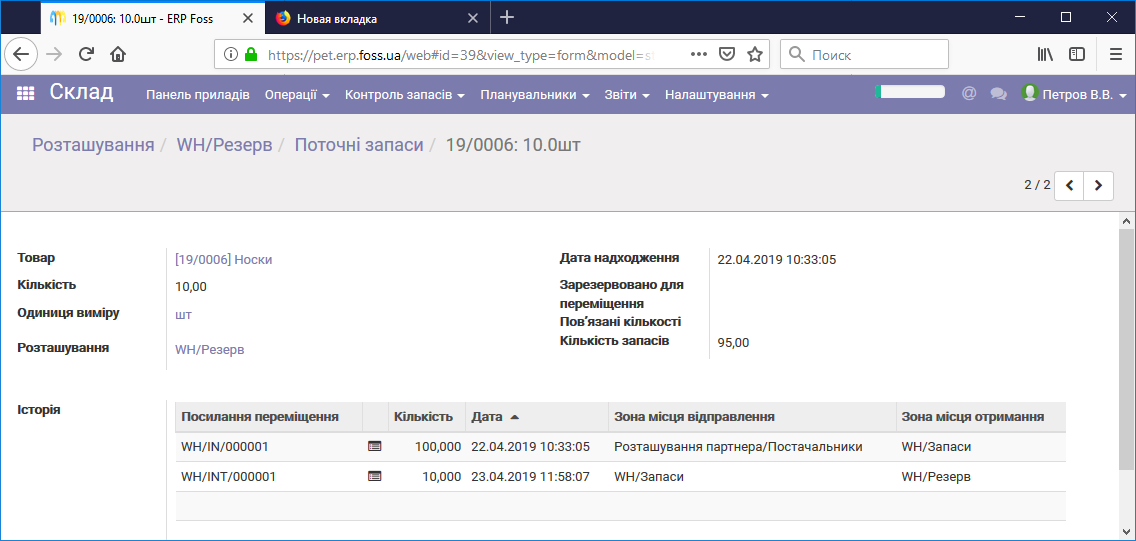Click the 95,00 stock quantity value
Screen dimensions: 1136x541
coord(733,343)
